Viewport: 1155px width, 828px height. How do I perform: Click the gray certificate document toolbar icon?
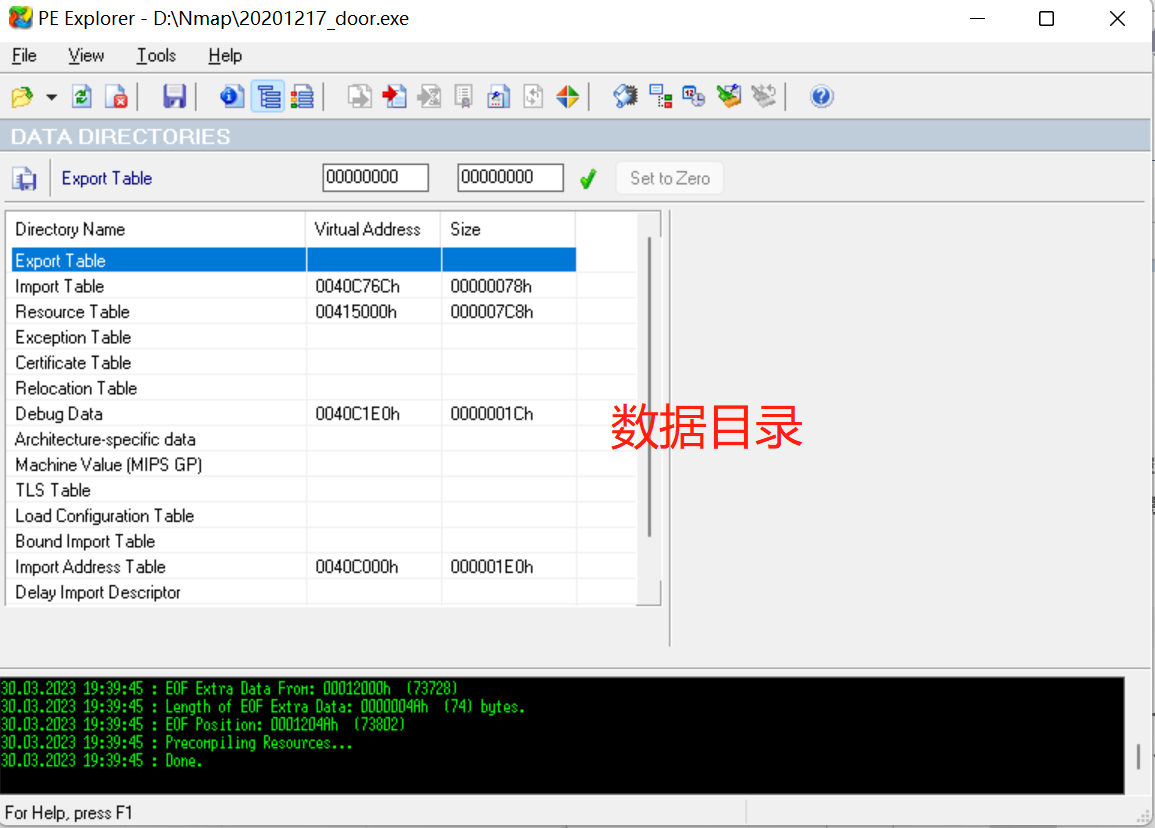coord(463,97)
